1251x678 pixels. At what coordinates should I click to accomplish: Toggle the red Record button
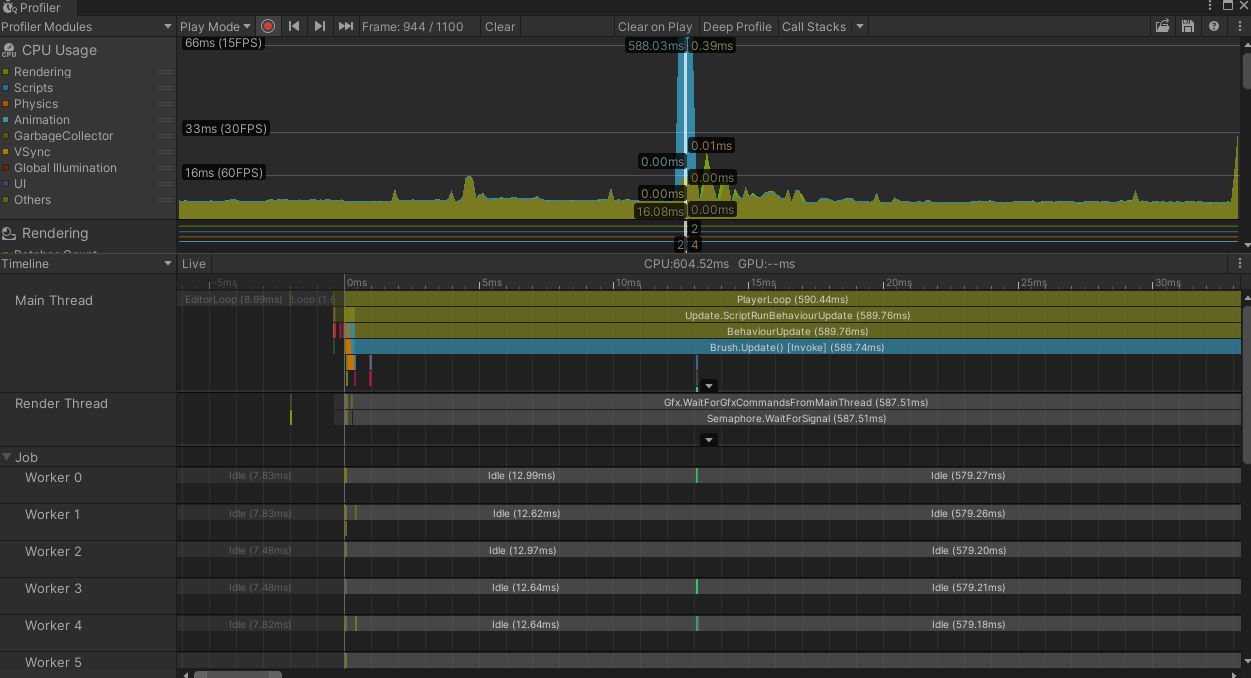click(268, 27)
